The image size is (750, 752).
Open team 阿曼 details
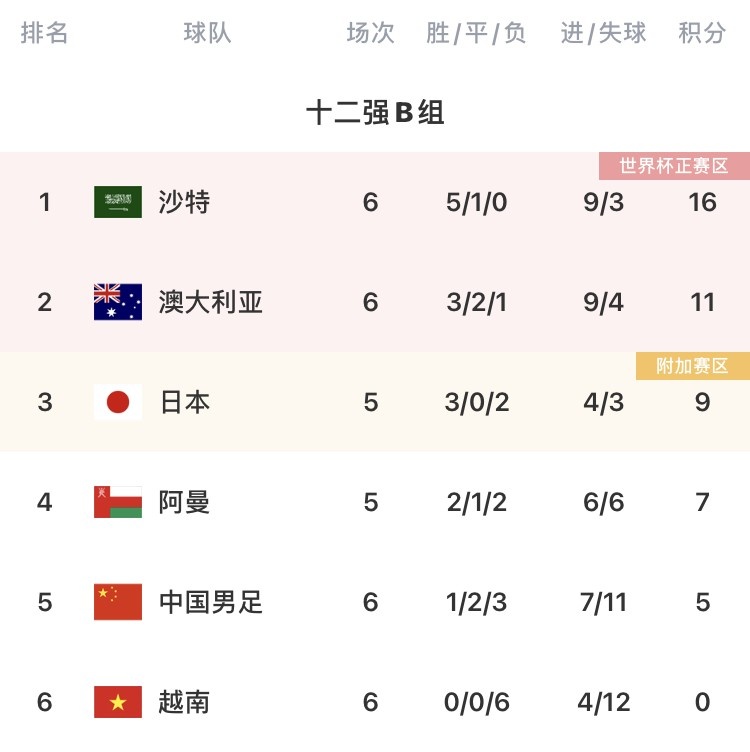click(184, 502)
